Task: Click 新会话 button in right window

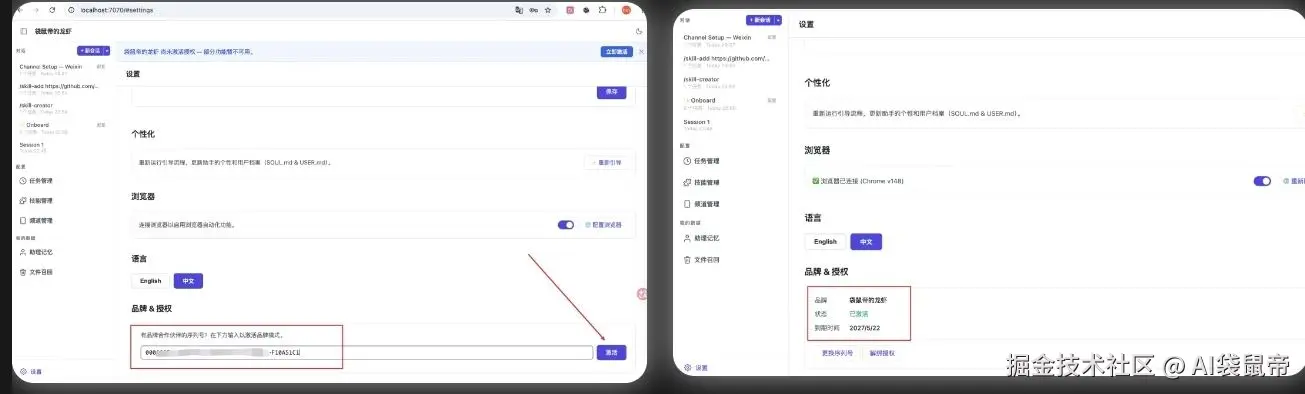Action: pos(760,20)
